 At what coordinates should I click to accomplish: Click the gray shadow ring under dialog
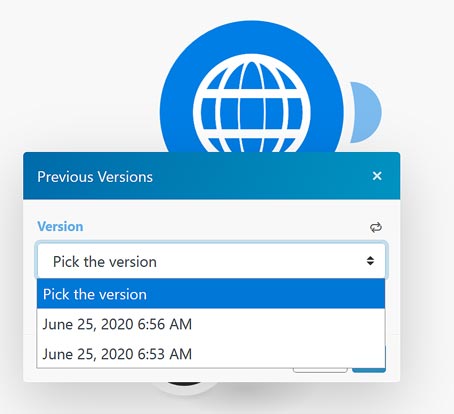tap(185, 389)
